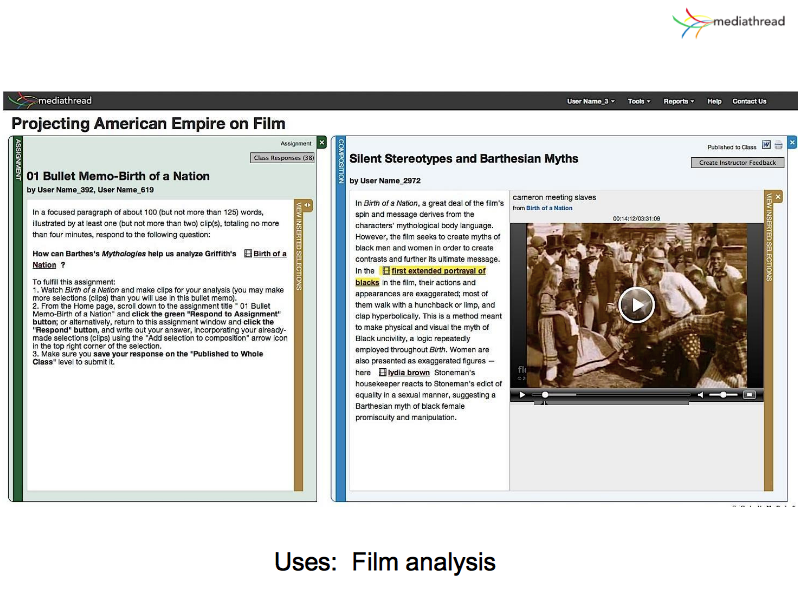Viewport: 800px width, 600px height.
Task: Print the composition via printer icon
Action: [779, 145]
